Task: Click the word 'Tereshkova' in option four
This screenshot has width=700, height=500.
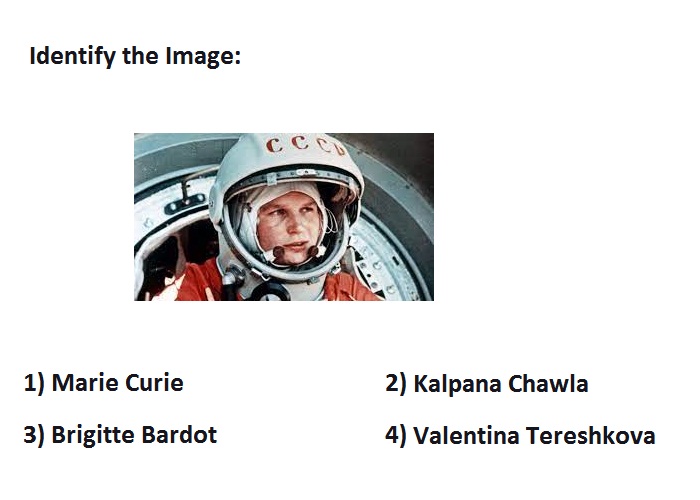Action: (x=591, y=436)
